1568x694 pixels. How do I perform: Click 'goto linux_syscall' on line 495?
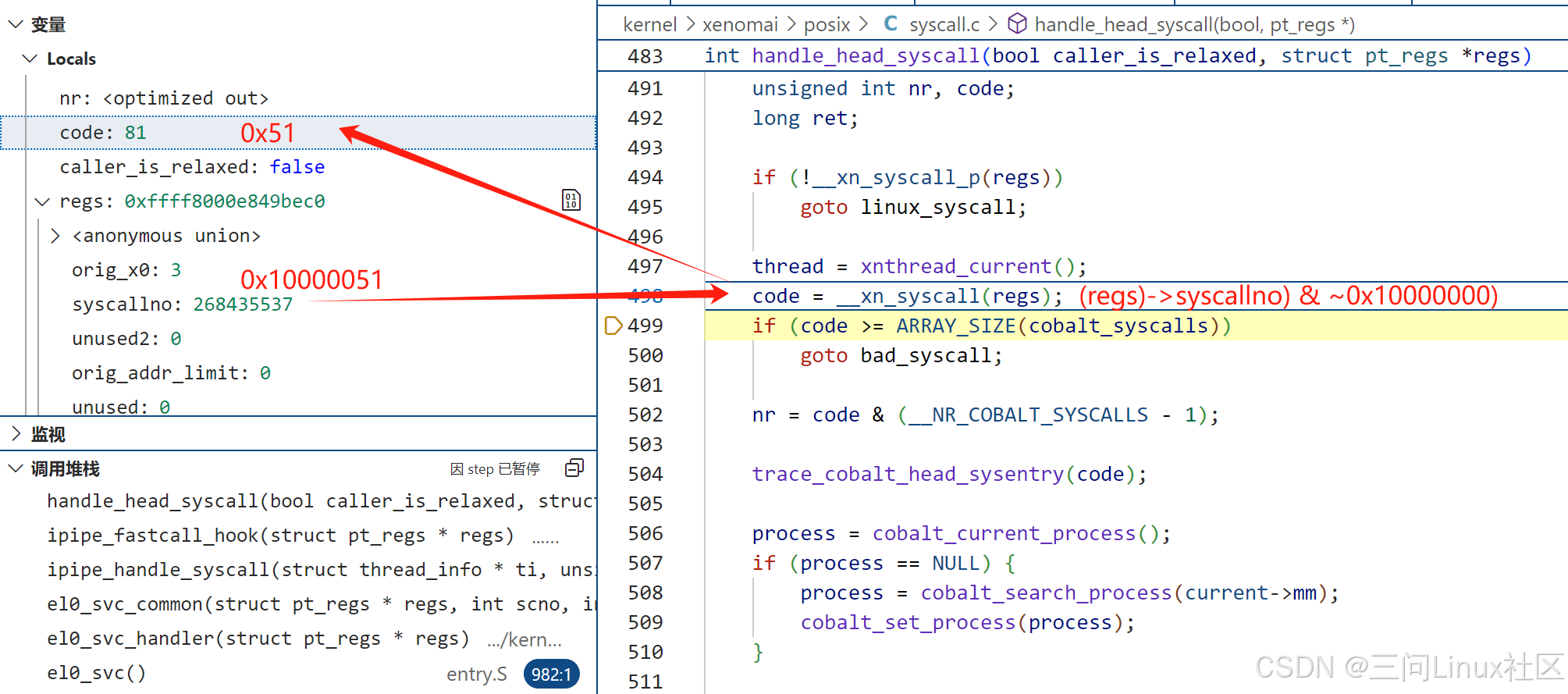(912, 207)
